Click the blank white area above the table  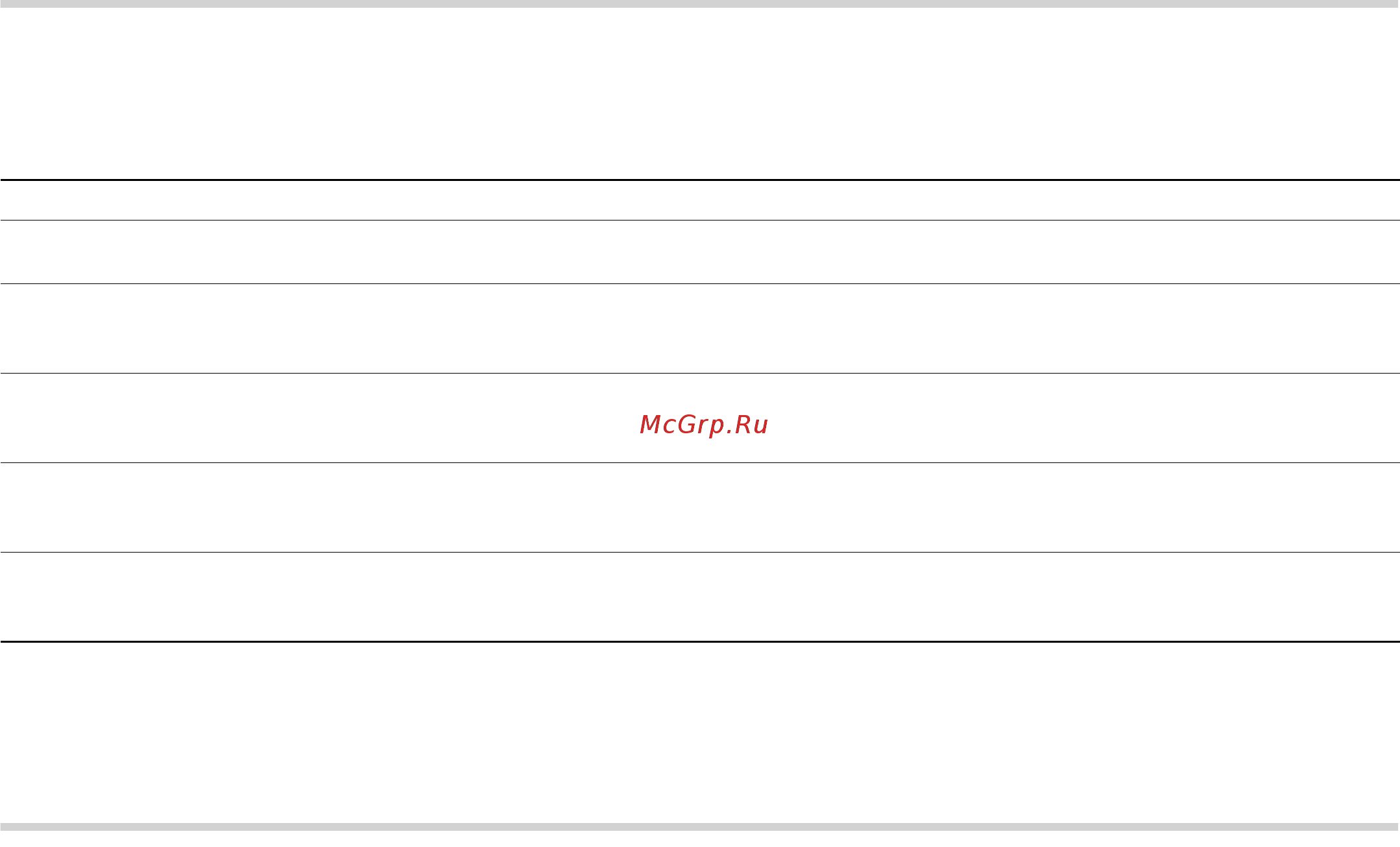coord(700,93)
